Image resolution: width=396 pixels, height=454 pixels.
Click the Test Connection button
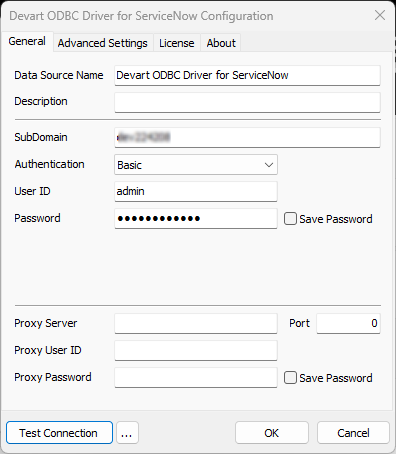tap(59, 433)
